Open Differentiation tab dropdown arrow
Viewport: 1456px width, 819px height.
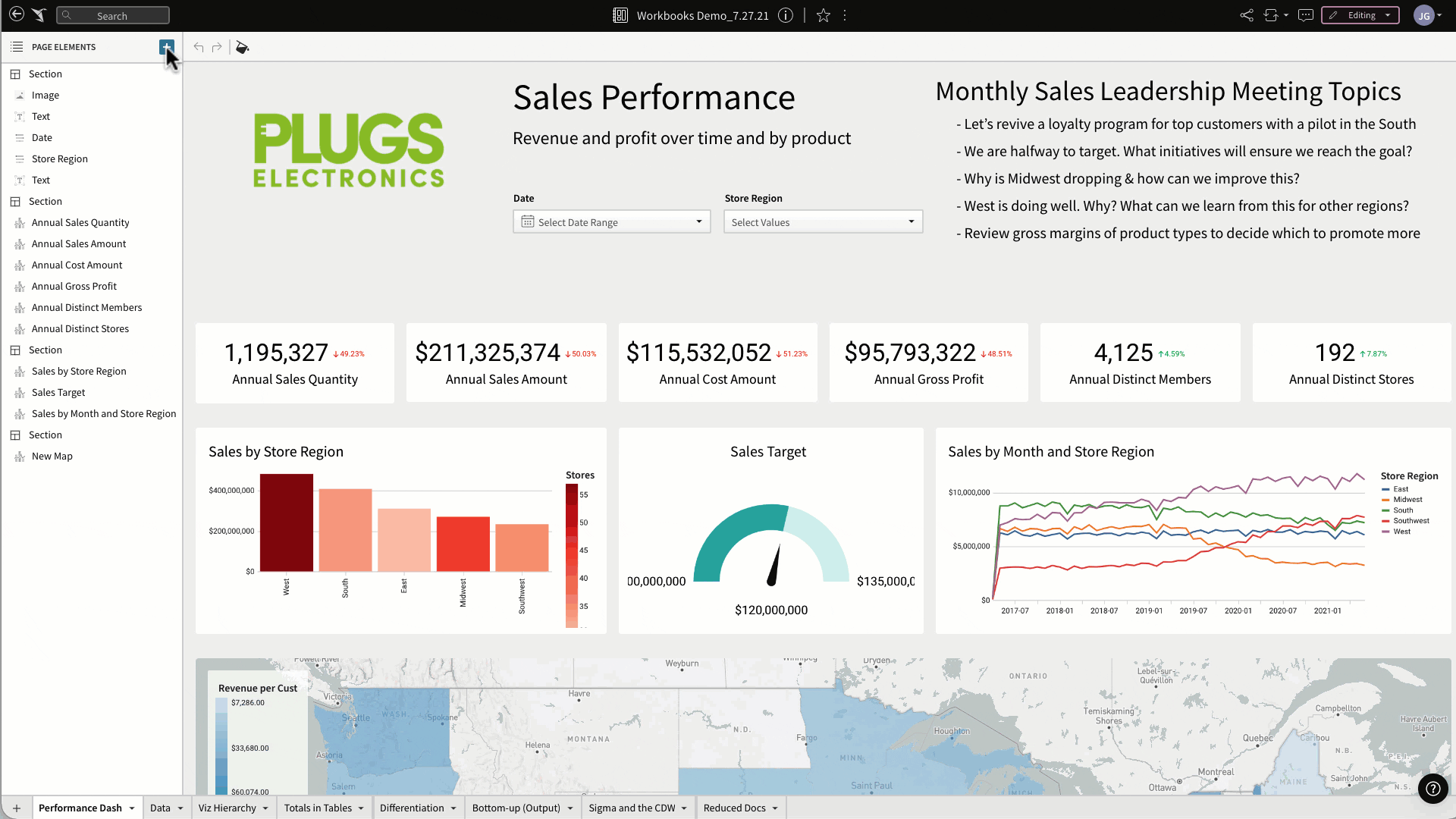pos(453,808)
